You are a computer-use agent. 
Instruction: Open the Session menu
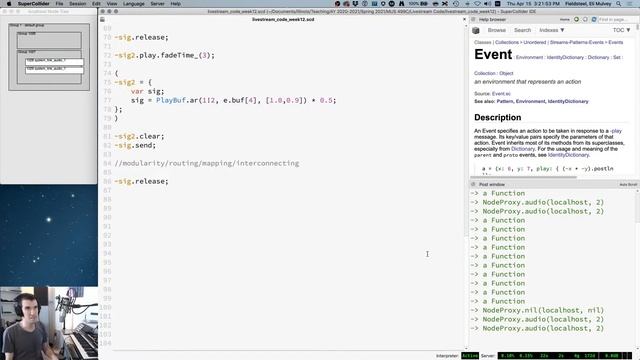[78, 4]
